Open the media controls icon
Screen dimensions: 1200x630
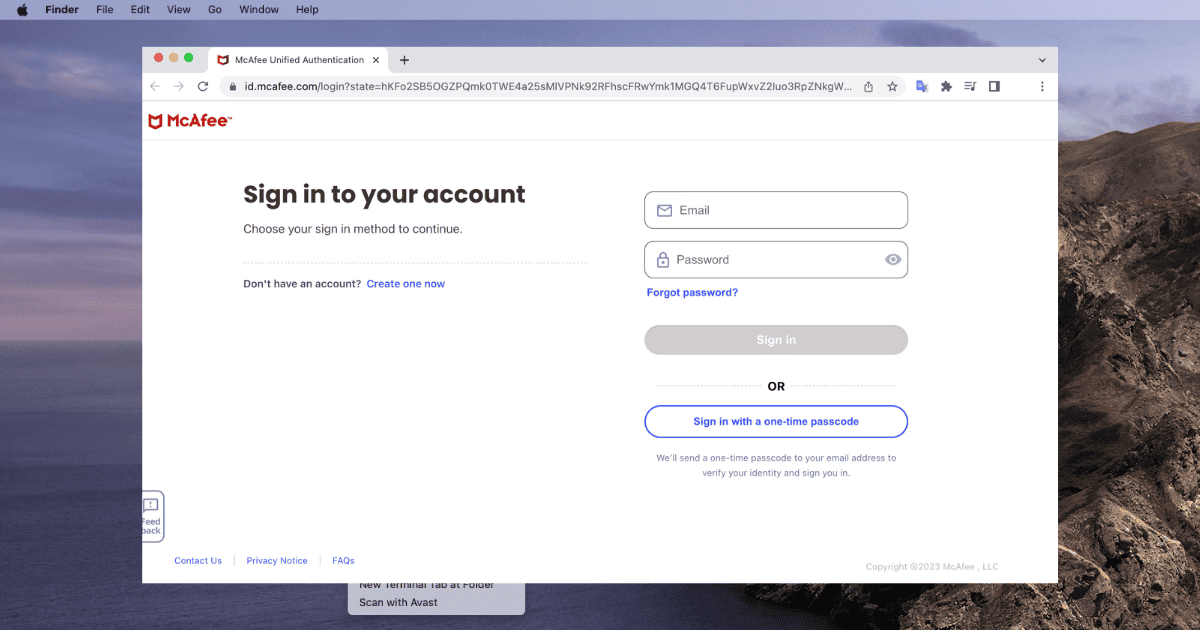(x=970, y=87)
